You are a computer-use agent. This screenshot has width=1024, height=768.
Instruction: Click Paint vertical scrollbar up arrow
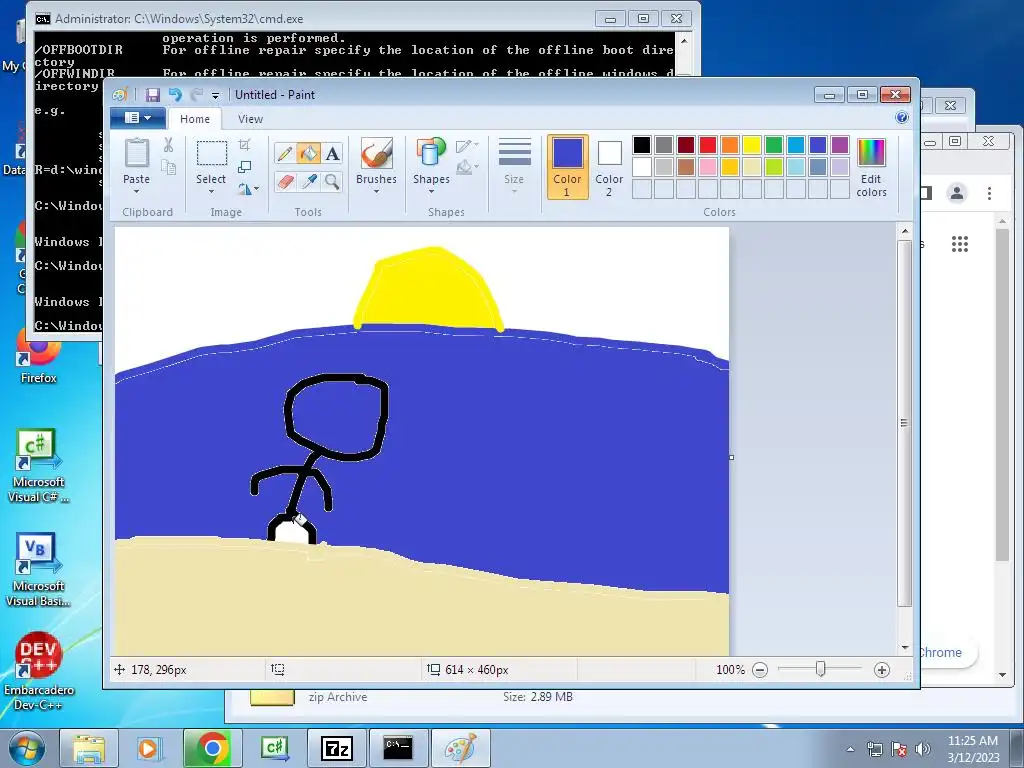[x=904, y=231]
